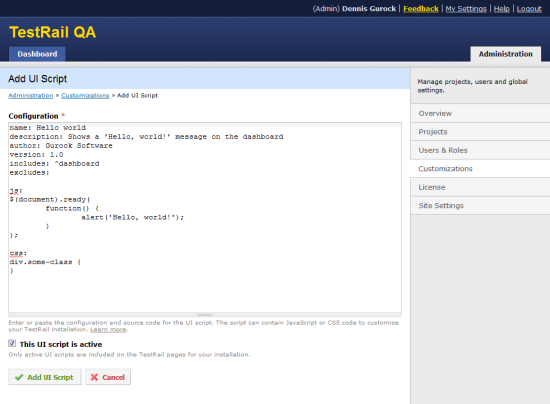Click the 'excludes:' line
This screenshot has height=404, width=550.
coord(29,173)
